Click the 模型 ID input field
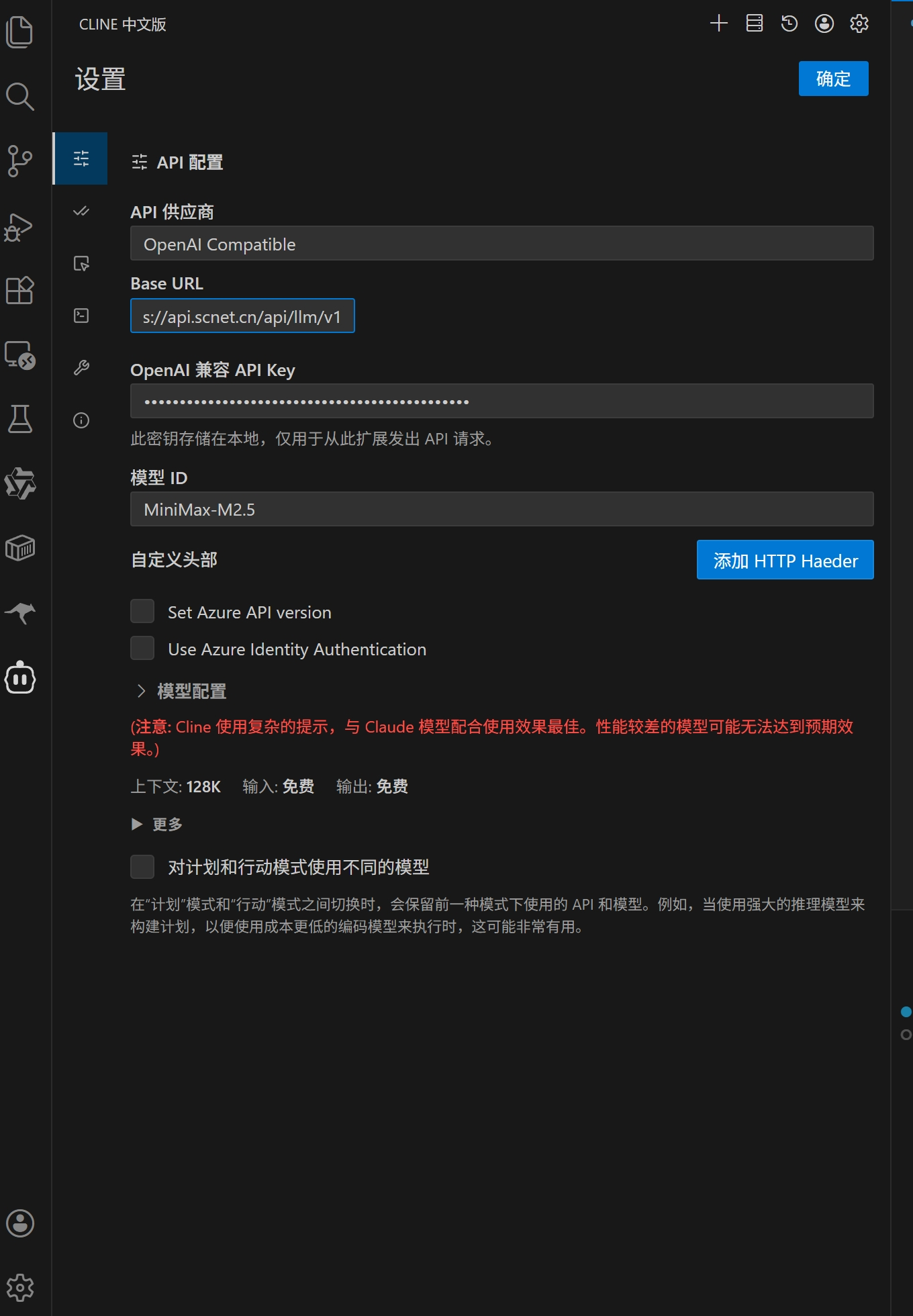The height and width of the screenshot is (1316, 913). tap(501, 510)
